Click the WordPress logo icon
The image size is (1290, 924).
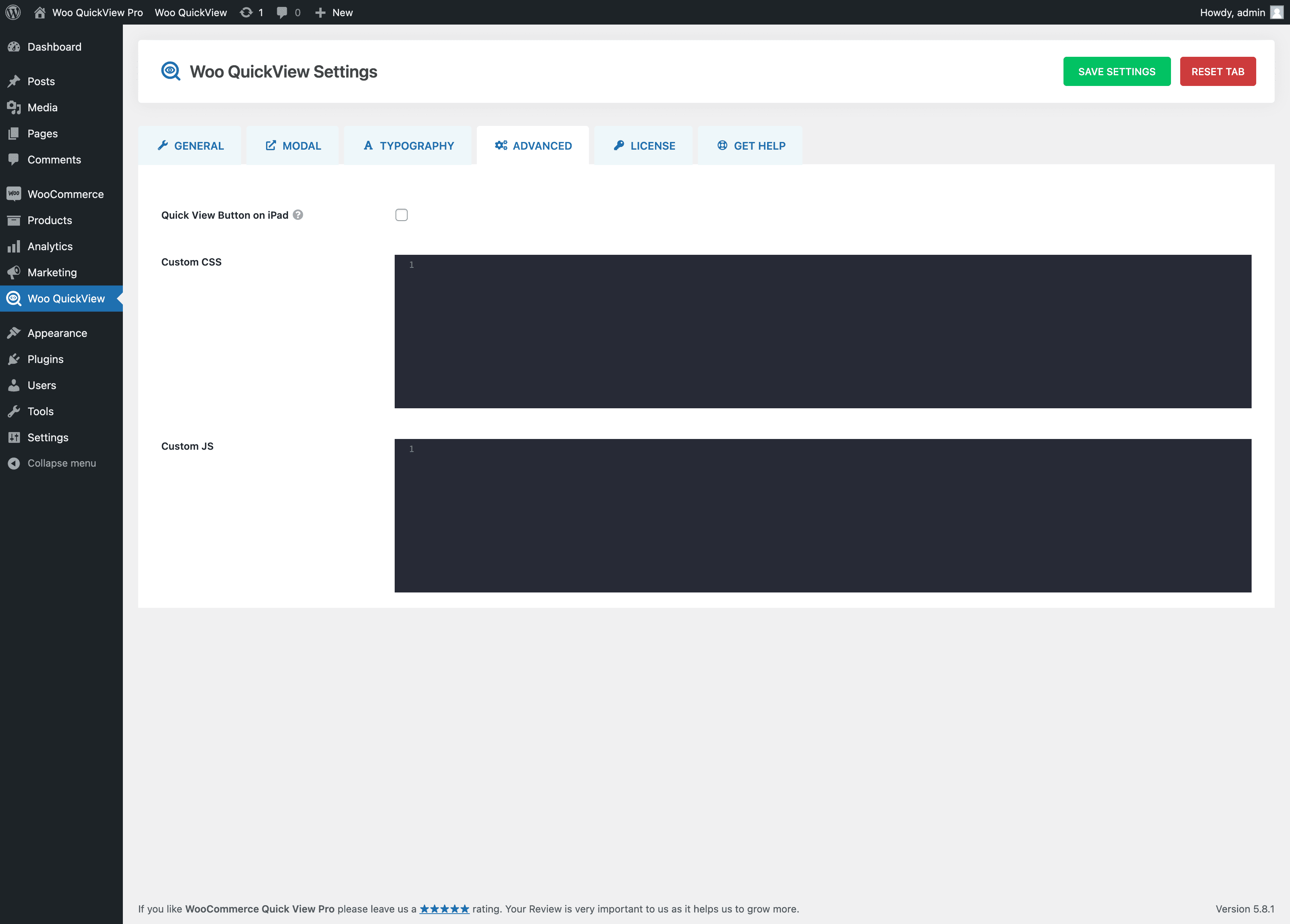(13, 12)
